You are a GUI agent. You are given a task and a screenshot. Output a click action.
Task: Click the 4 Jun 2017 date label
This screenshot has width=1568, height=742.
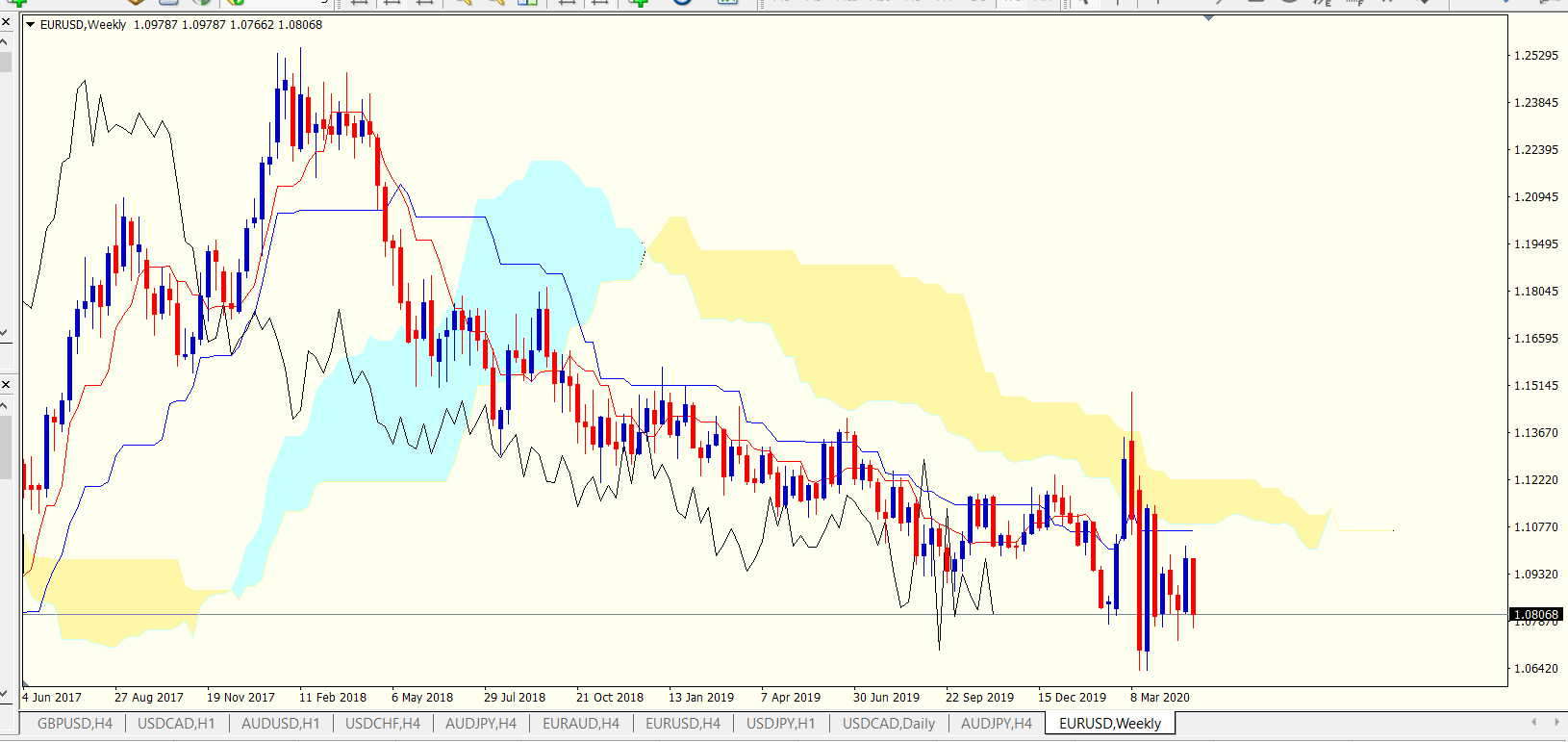(52, 698)
